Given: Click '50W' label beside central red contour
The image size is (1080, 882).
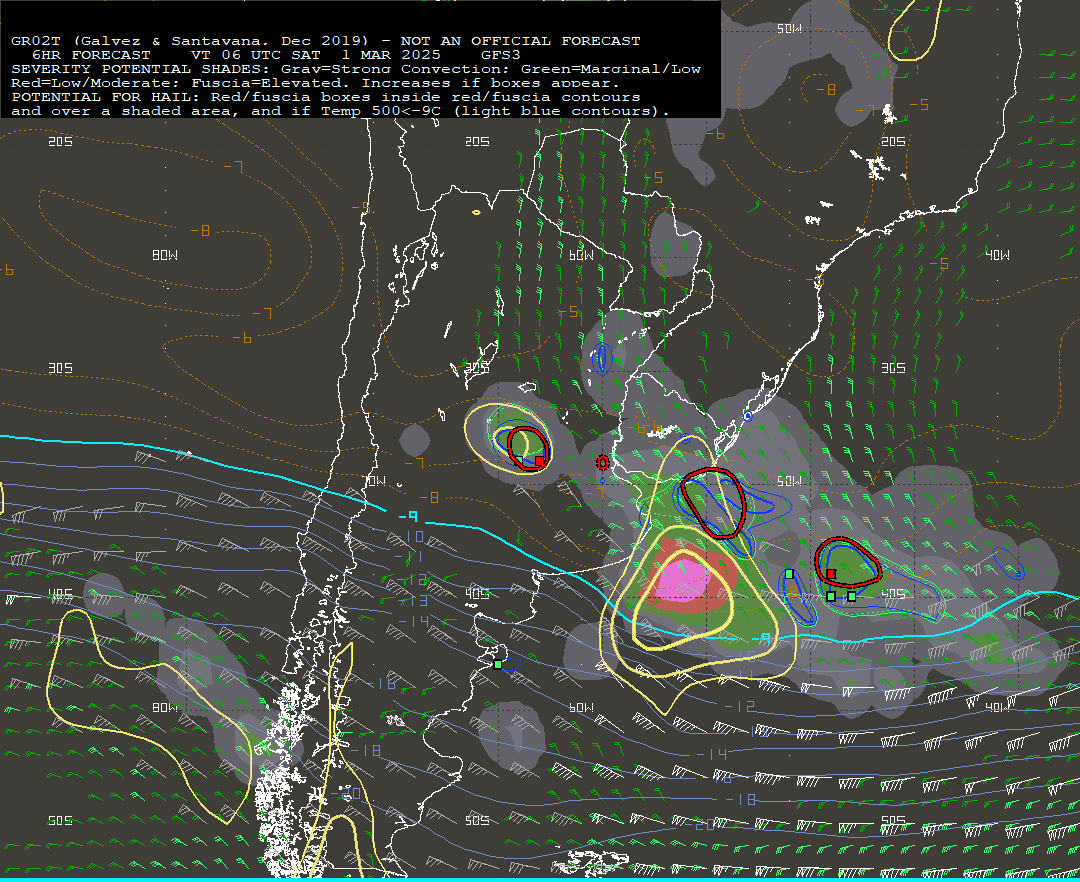Looking at the screenshot, I should tap(789, 480).
